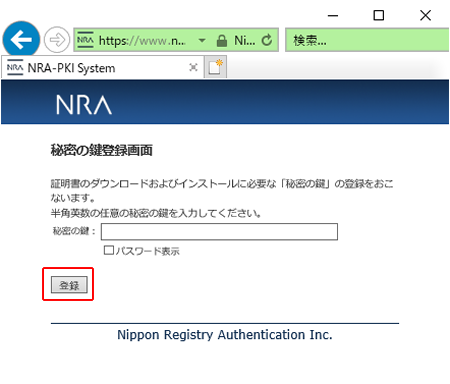This screenshot has height=384, width=450.
Task: Open a new tab
Action: pos(215,67)
